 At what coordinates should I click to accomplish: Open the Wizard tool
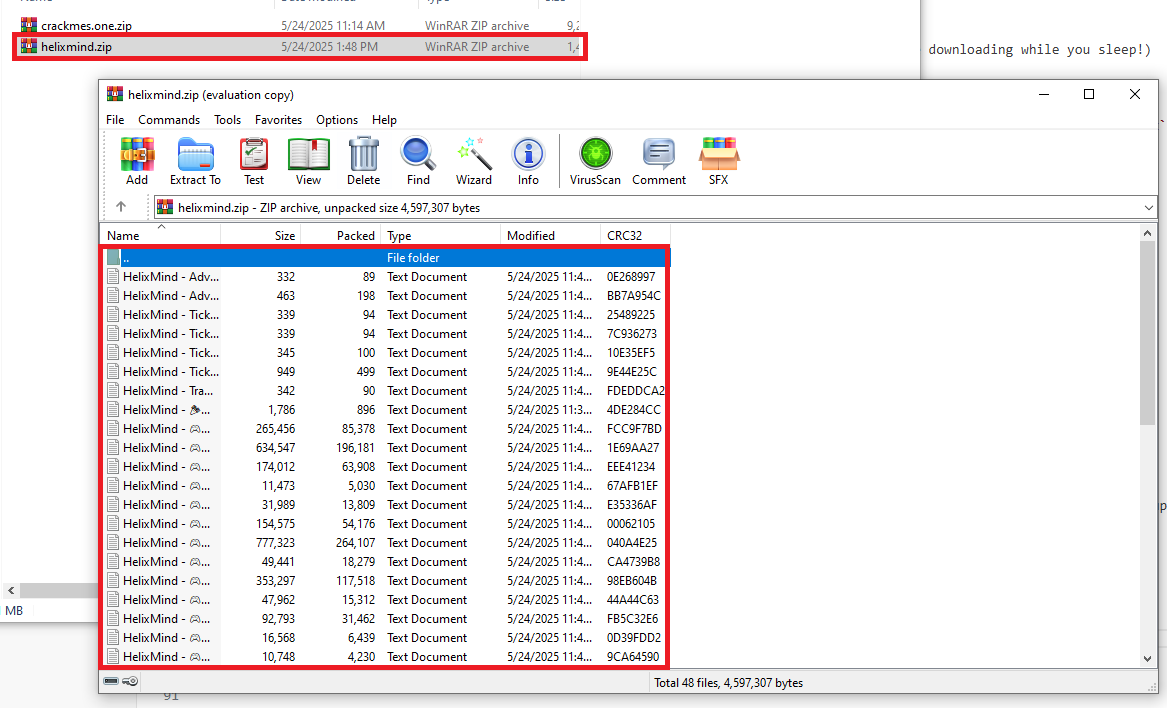pos(473,161)
